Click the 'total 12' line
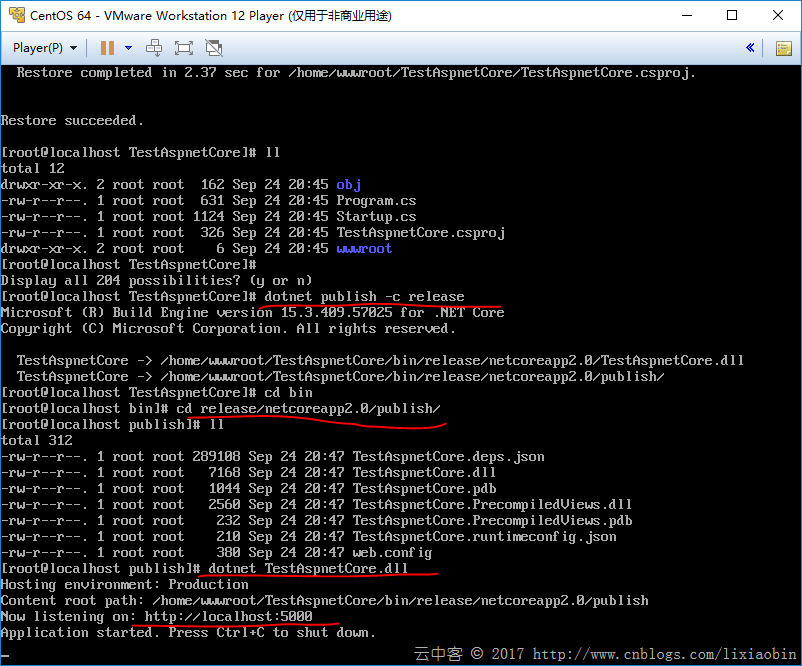The image size is (802, 666). pos(33,169)
